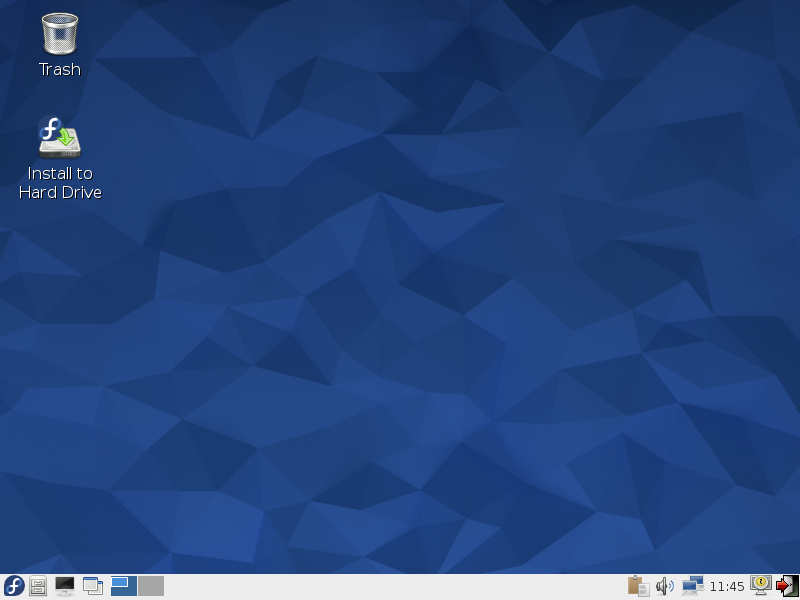800x600 pixels.
Task: Open the terminal launcher in the taskbar
Action: click(x=65, y=586)
